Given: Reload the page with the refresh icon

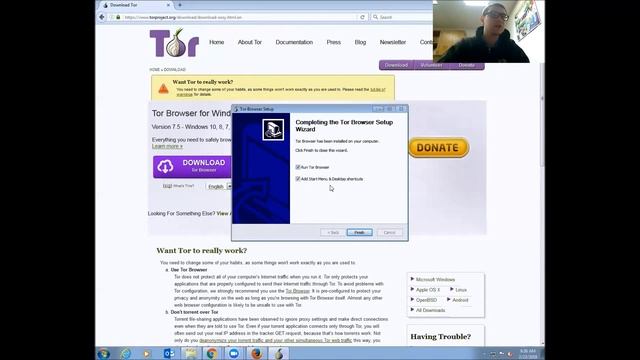Looking at the screenshot, I should (x=362, y=17).
